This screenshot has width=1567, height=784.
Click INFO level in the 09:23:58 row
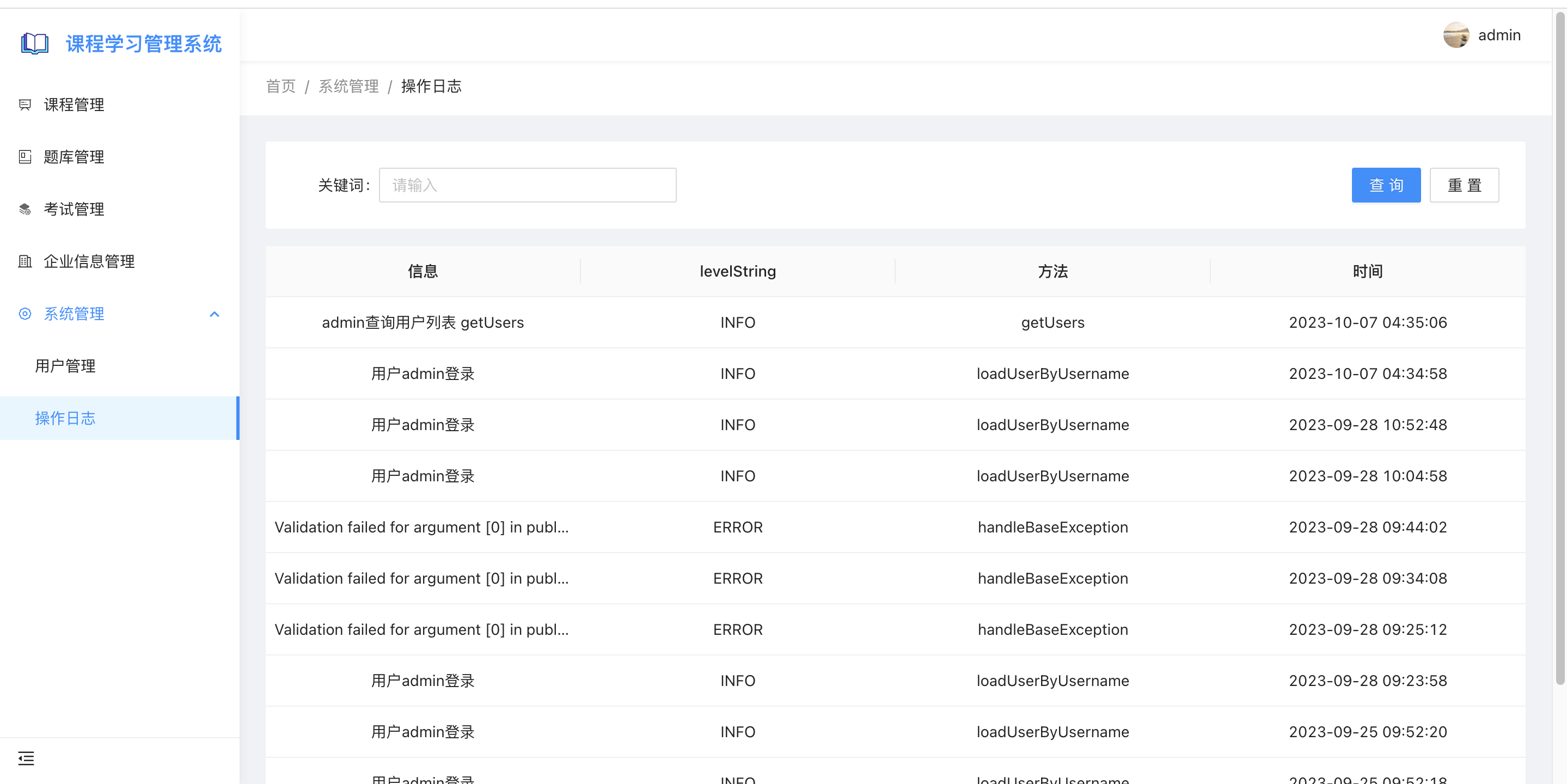(738, 681)
